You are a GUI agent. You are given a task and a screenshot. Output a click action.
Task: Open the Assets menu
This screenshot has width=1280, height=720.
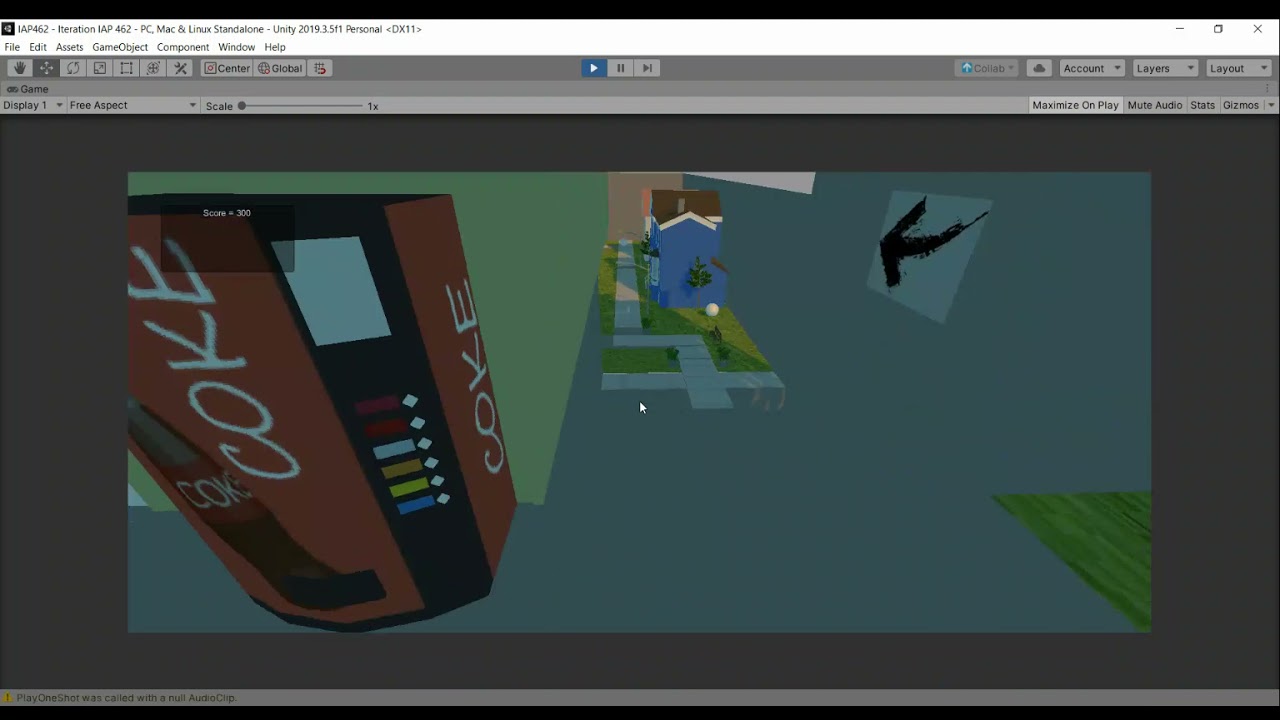tap(69, 47)
